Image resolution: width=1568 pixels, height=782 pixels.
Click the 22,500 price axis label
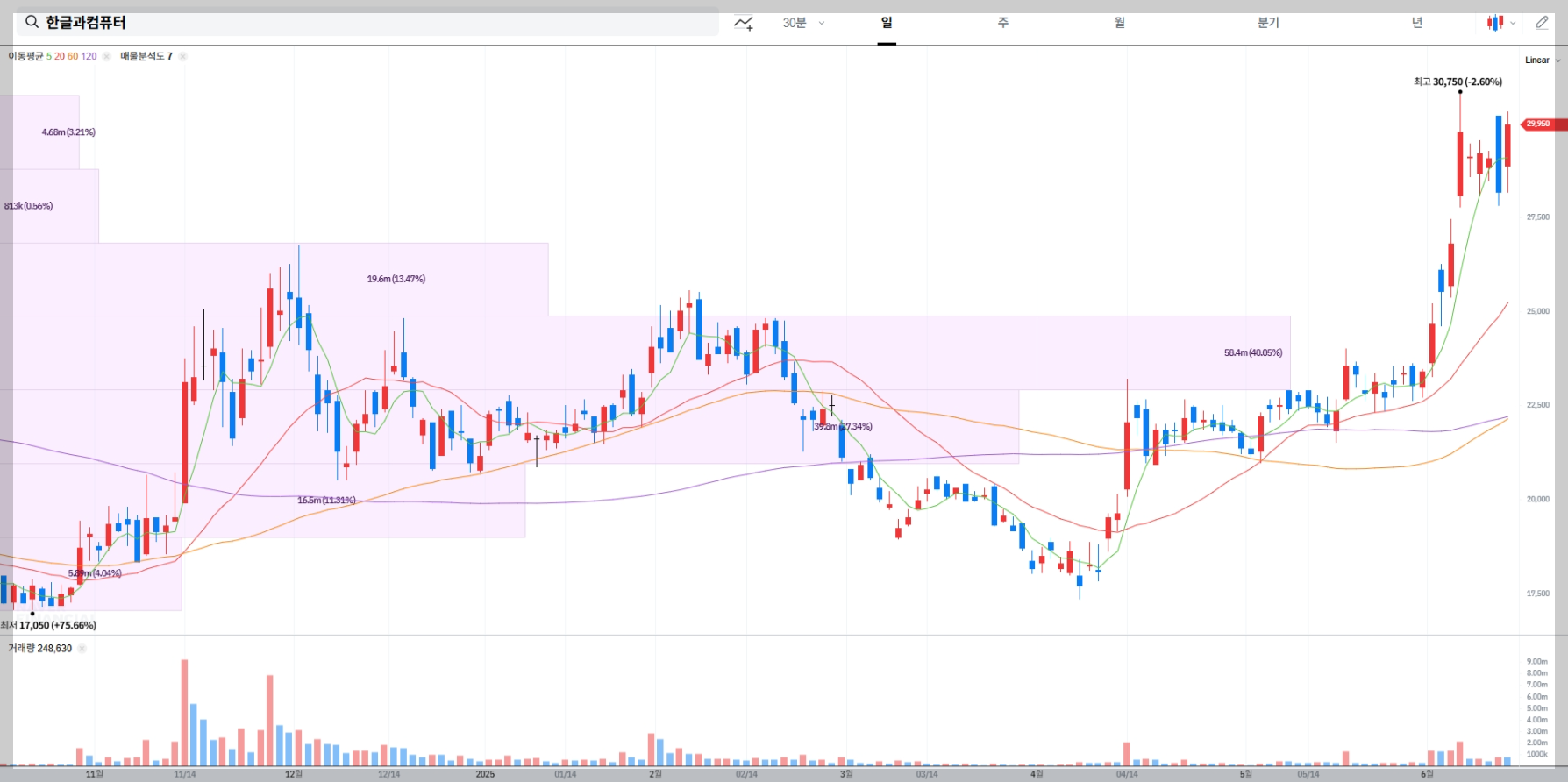(x=1538, y=405)
